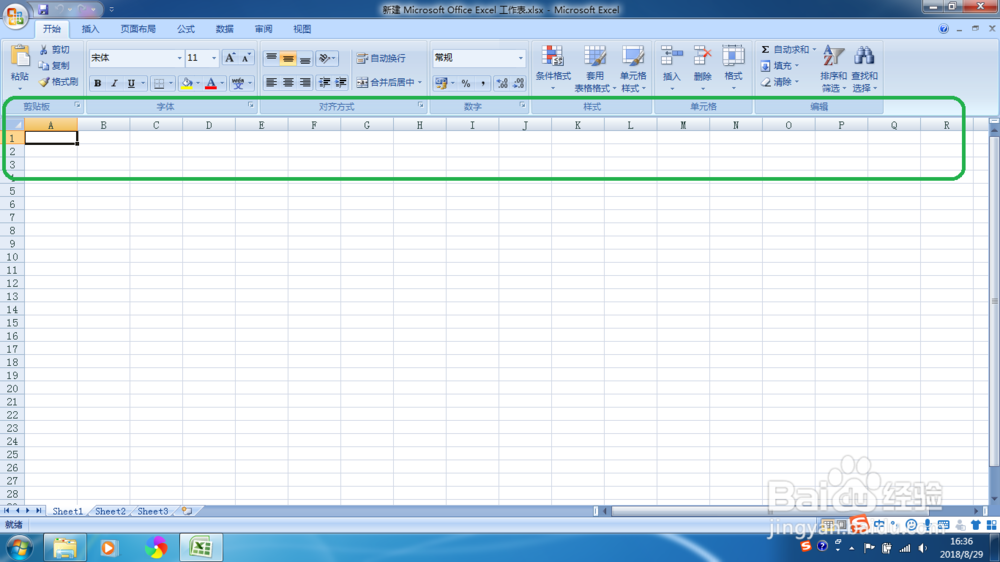This screenshot has width=1000, height=562.
Task: Align text to top icon
Action: 271,58
